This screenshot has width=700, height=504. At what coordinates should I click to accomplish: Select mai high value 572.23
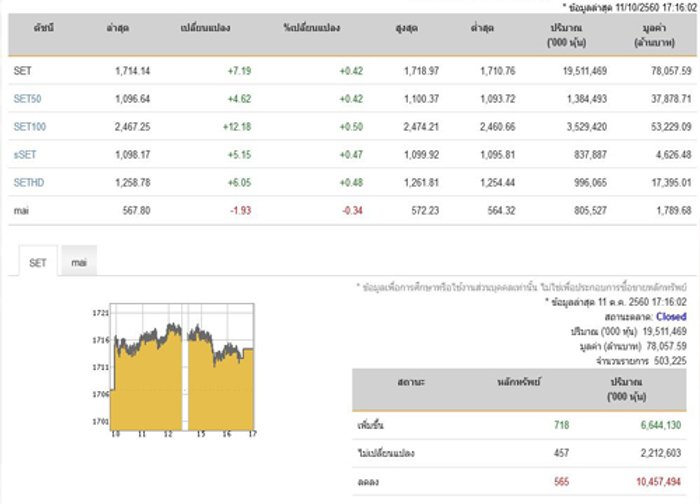[425, 210]
